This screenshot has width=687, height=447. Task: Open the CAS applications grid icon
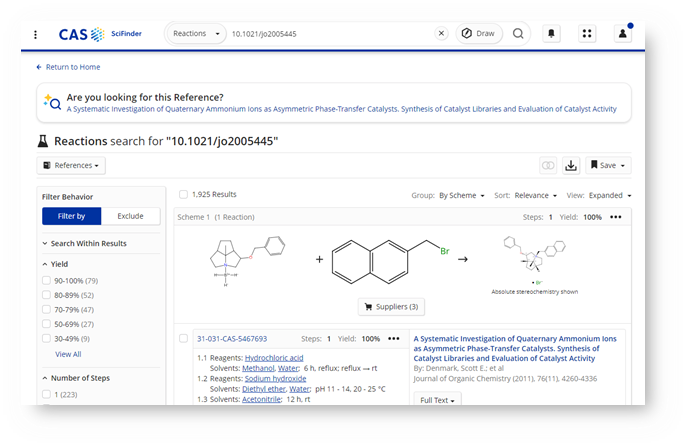click(587, 33)
